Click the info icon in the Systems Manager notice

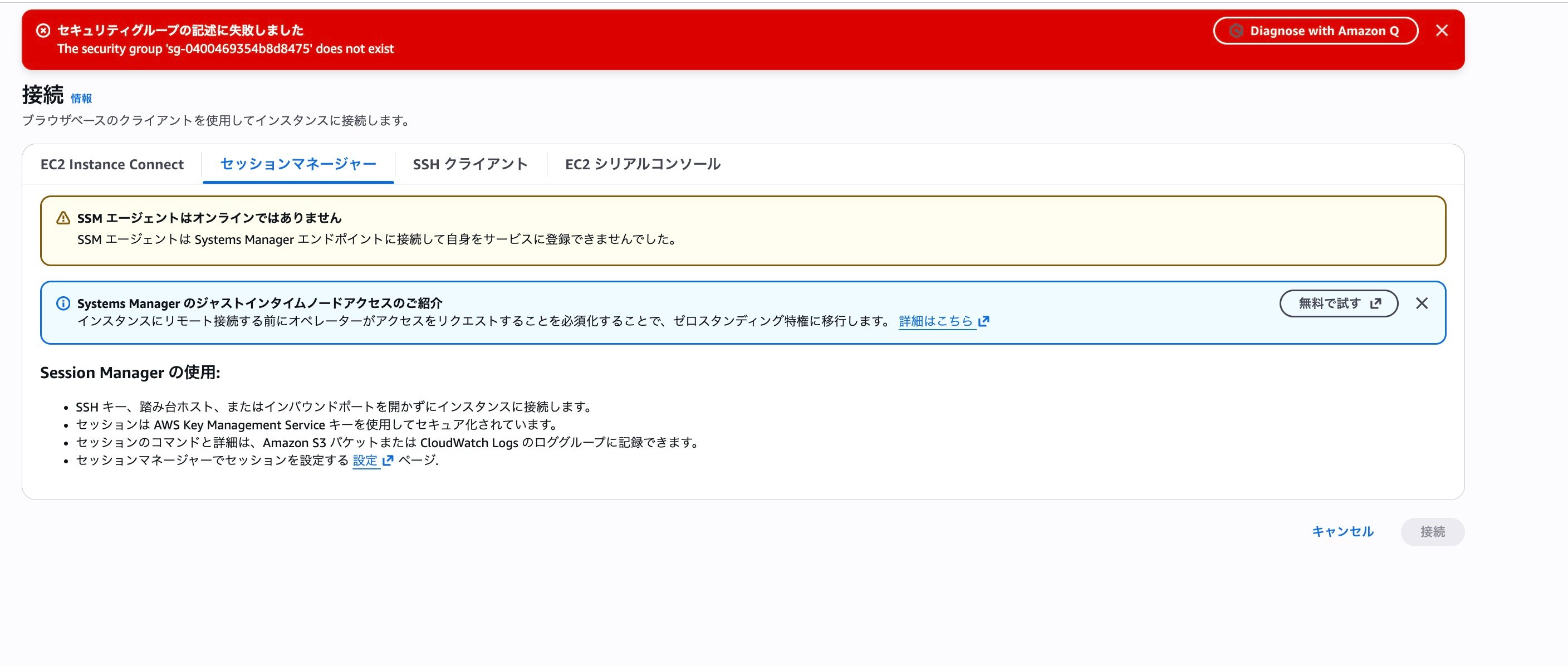[64, 302]
